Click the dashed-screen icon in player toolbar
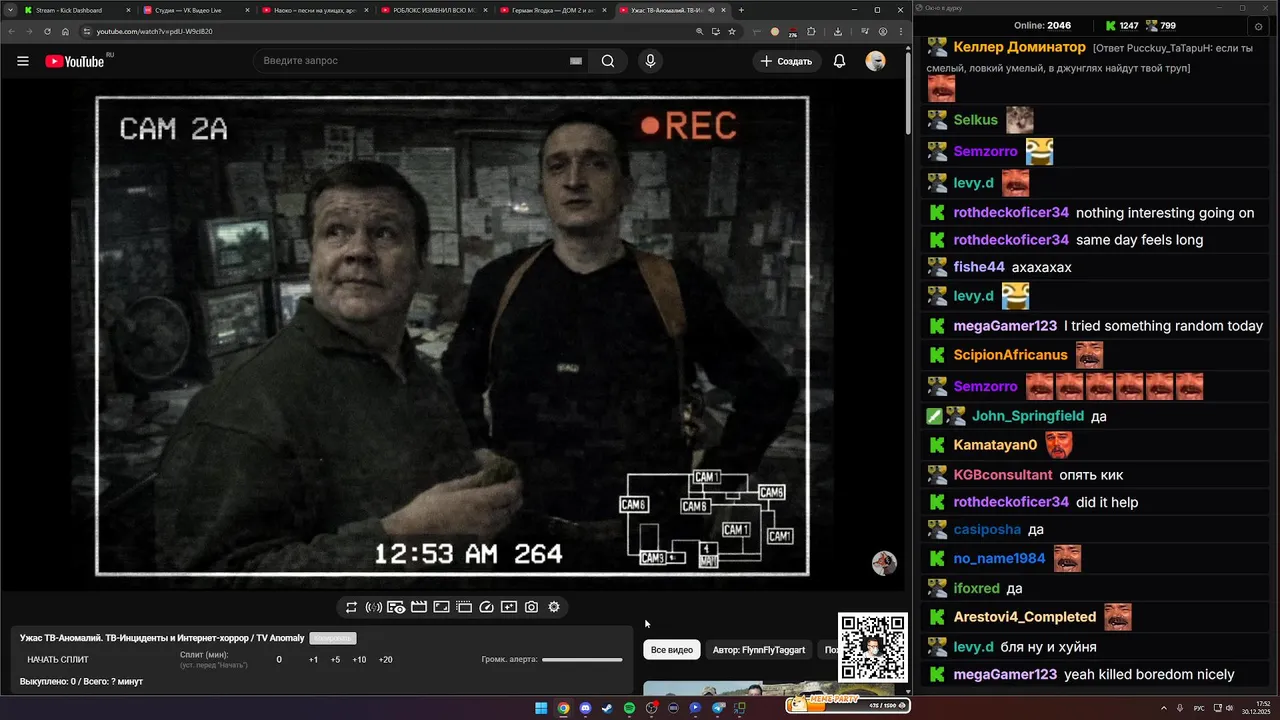 [464, 607]
